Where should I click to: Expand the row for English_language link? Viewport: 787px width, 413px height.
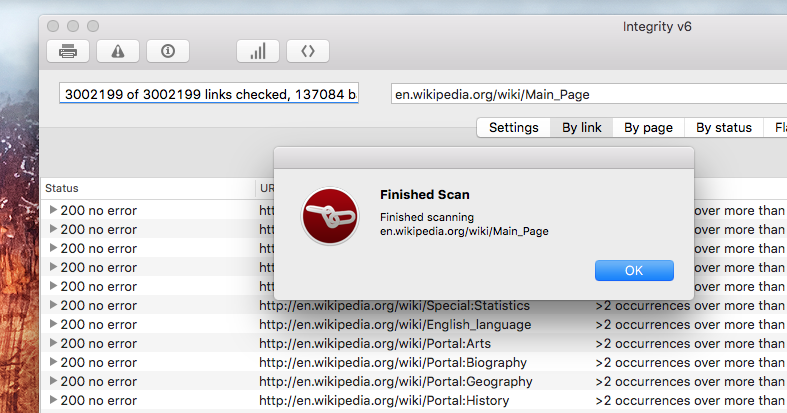click(x=53, y=324)
